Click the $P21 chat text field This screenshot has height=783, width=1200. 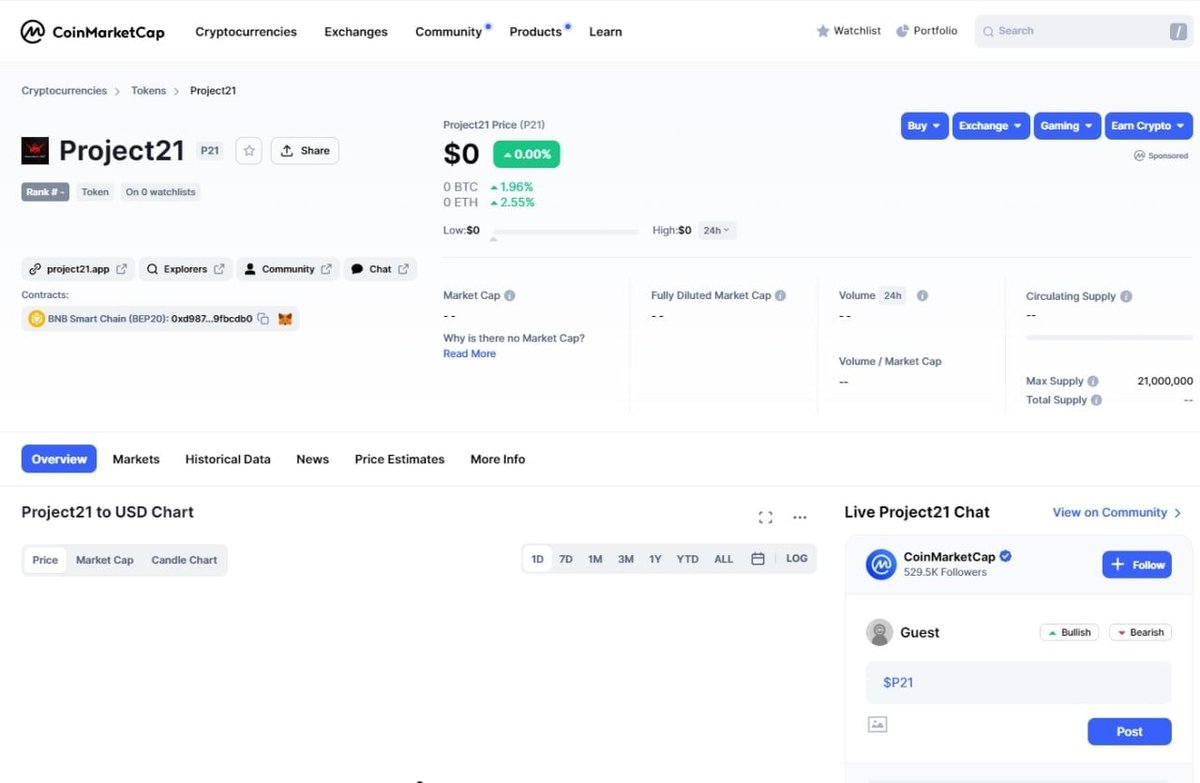point(1018,682)
